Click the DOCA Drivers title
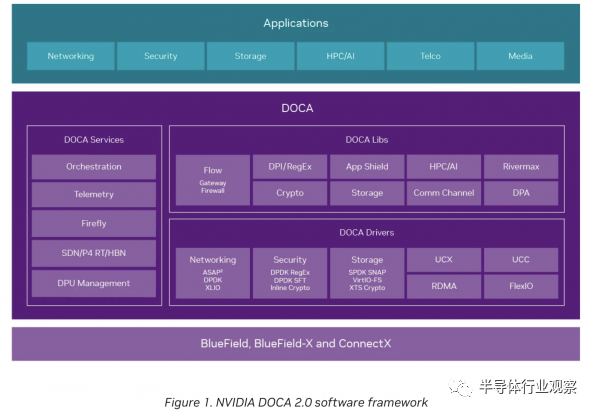Image resolution: width=595 pixels, height=413 pixels. click(x=367, y=232)
